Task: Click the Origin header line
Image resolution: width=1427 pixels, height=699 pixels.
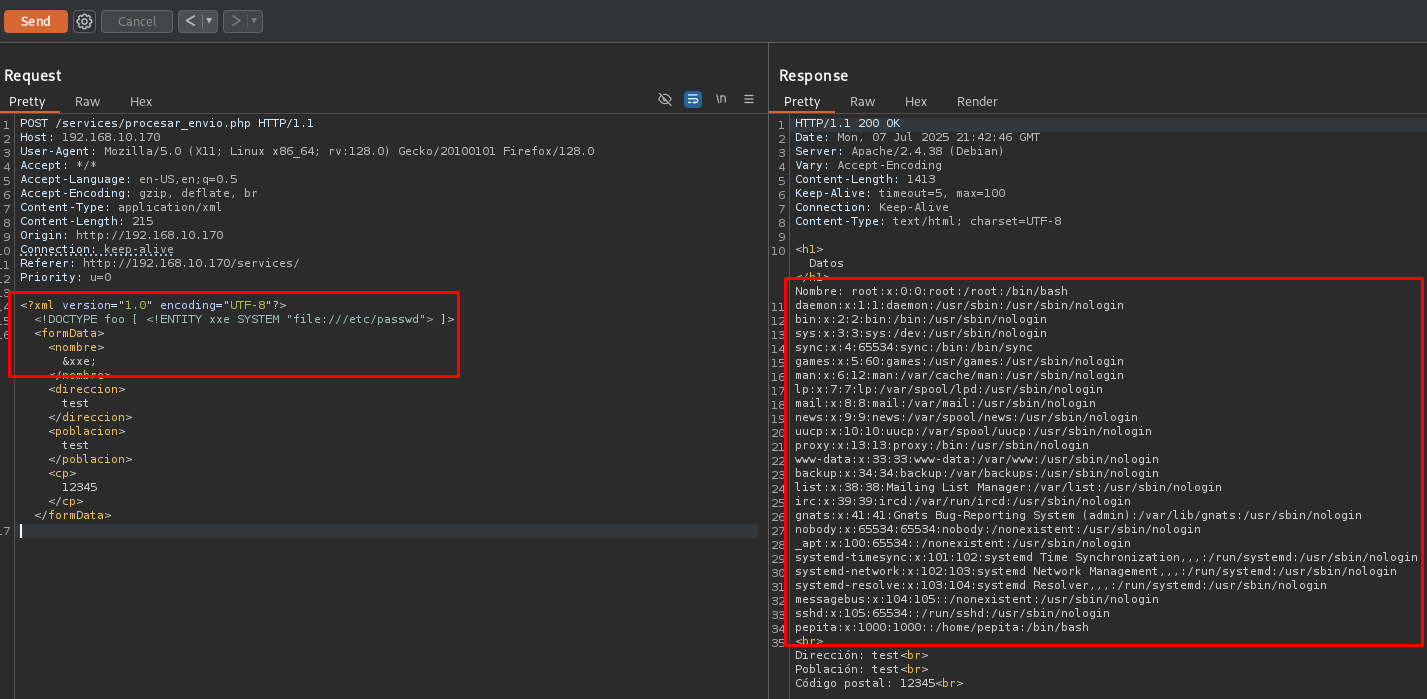Action: (x=122, y=235)
